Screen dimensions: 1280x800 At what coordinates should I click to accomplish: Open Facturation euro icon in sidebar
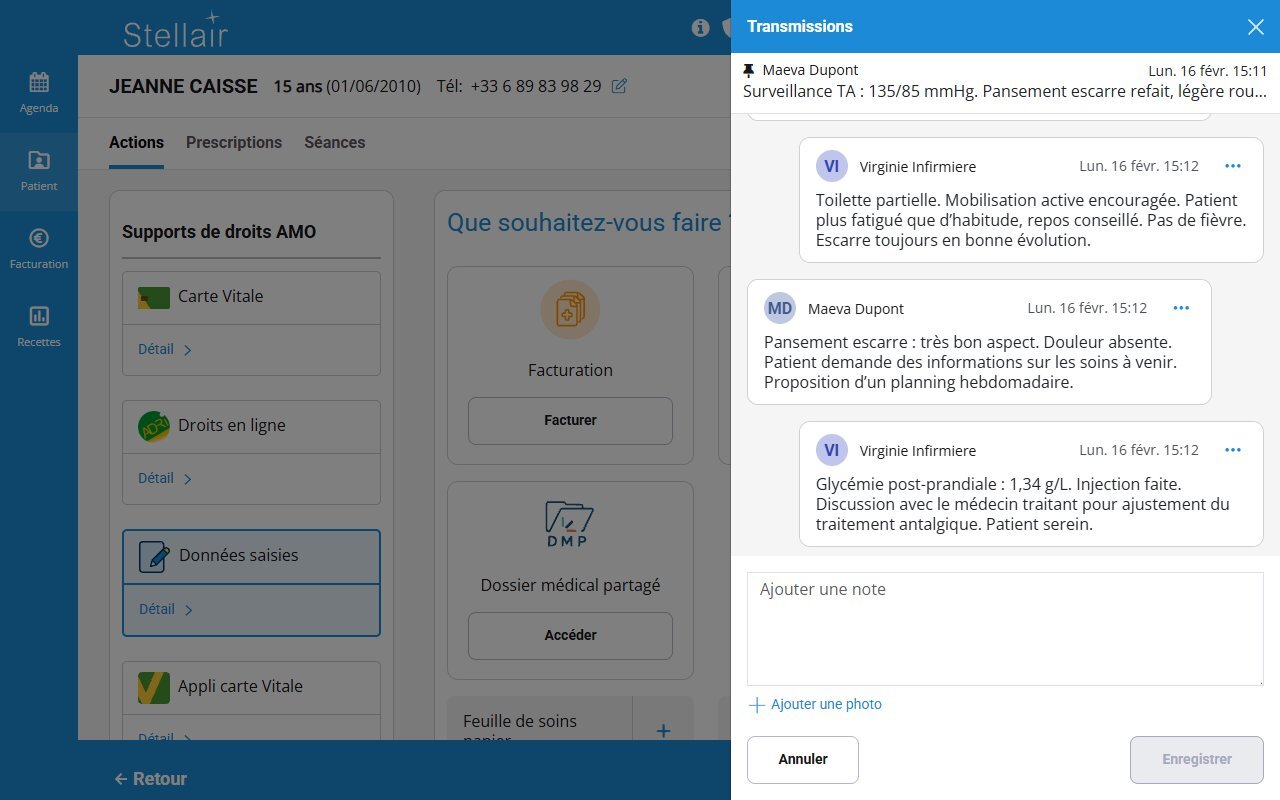[x=39, y=239]
